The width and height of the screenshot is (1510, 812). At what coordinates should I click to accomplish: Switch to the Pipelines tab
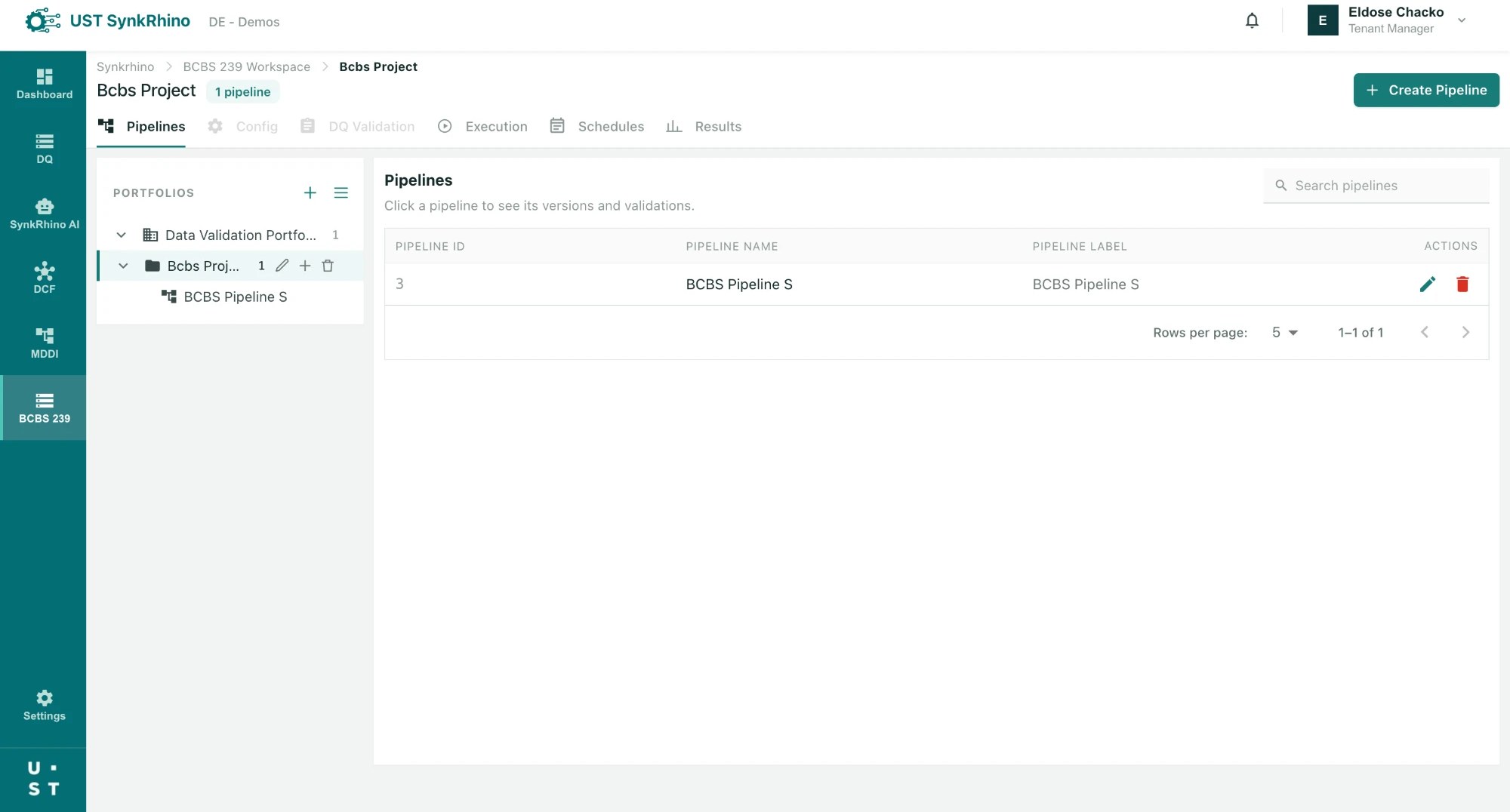pos(142,127)
